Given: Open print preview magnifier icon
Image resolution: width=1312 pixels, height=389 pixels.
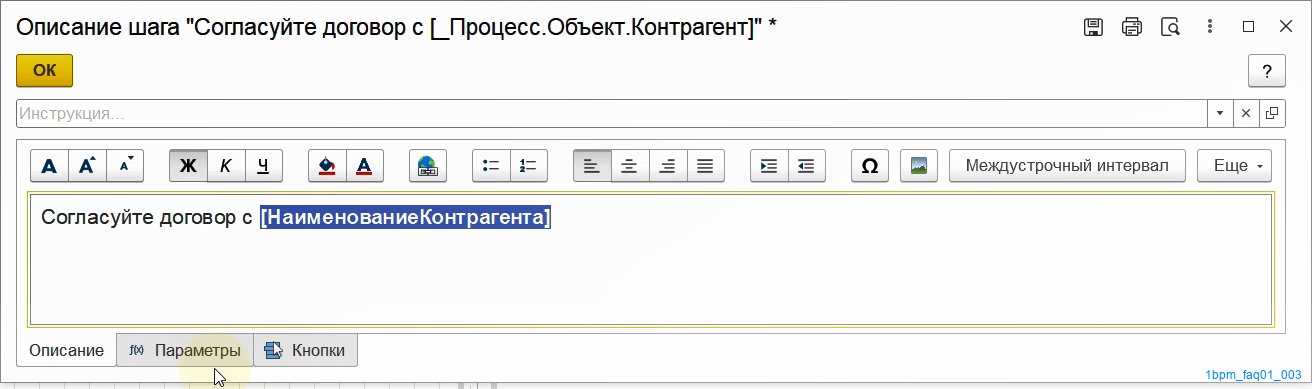Looking at the screenshot, I should click(x=1170, y=27).
